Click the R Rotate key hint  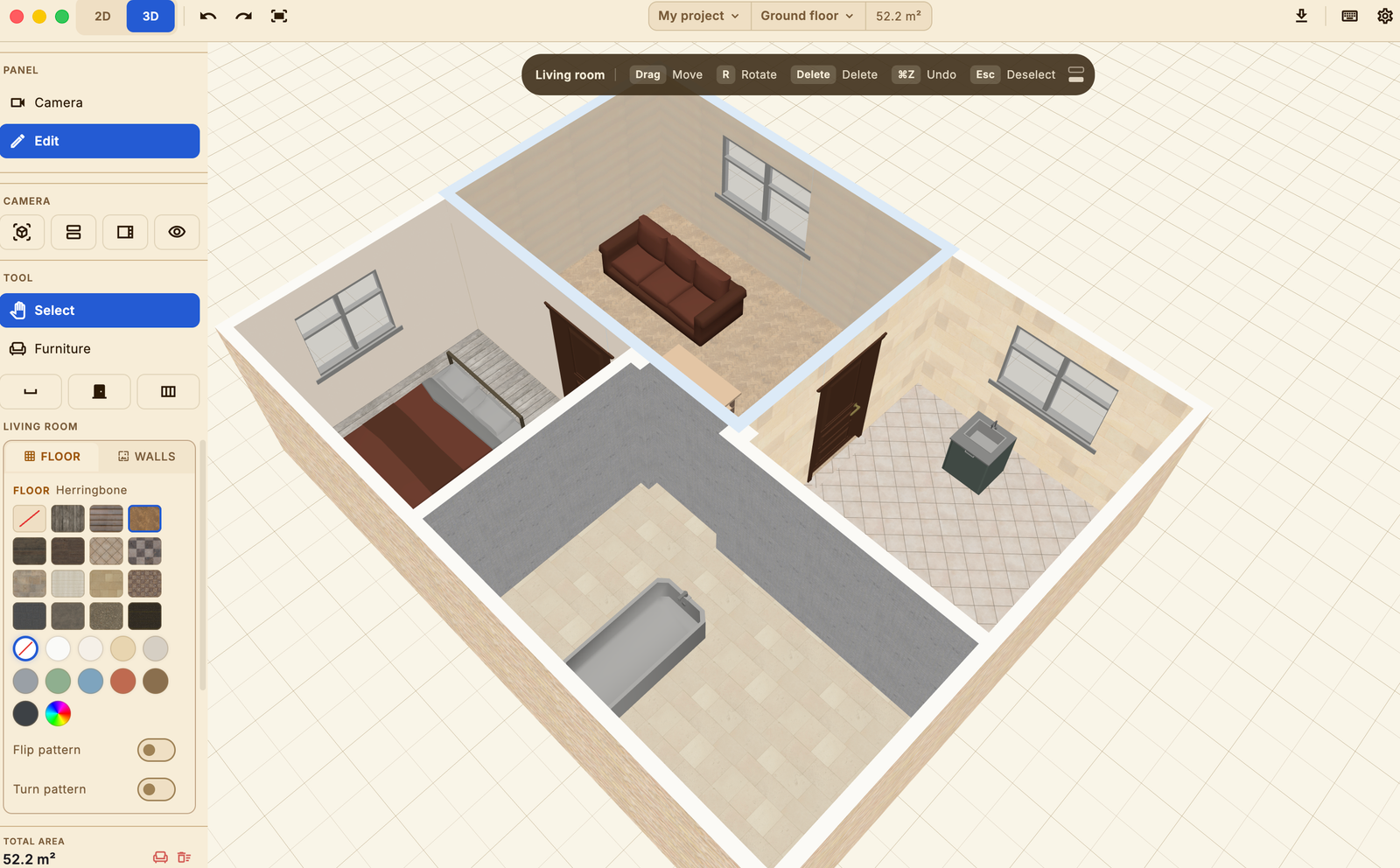tap(746, 74)
